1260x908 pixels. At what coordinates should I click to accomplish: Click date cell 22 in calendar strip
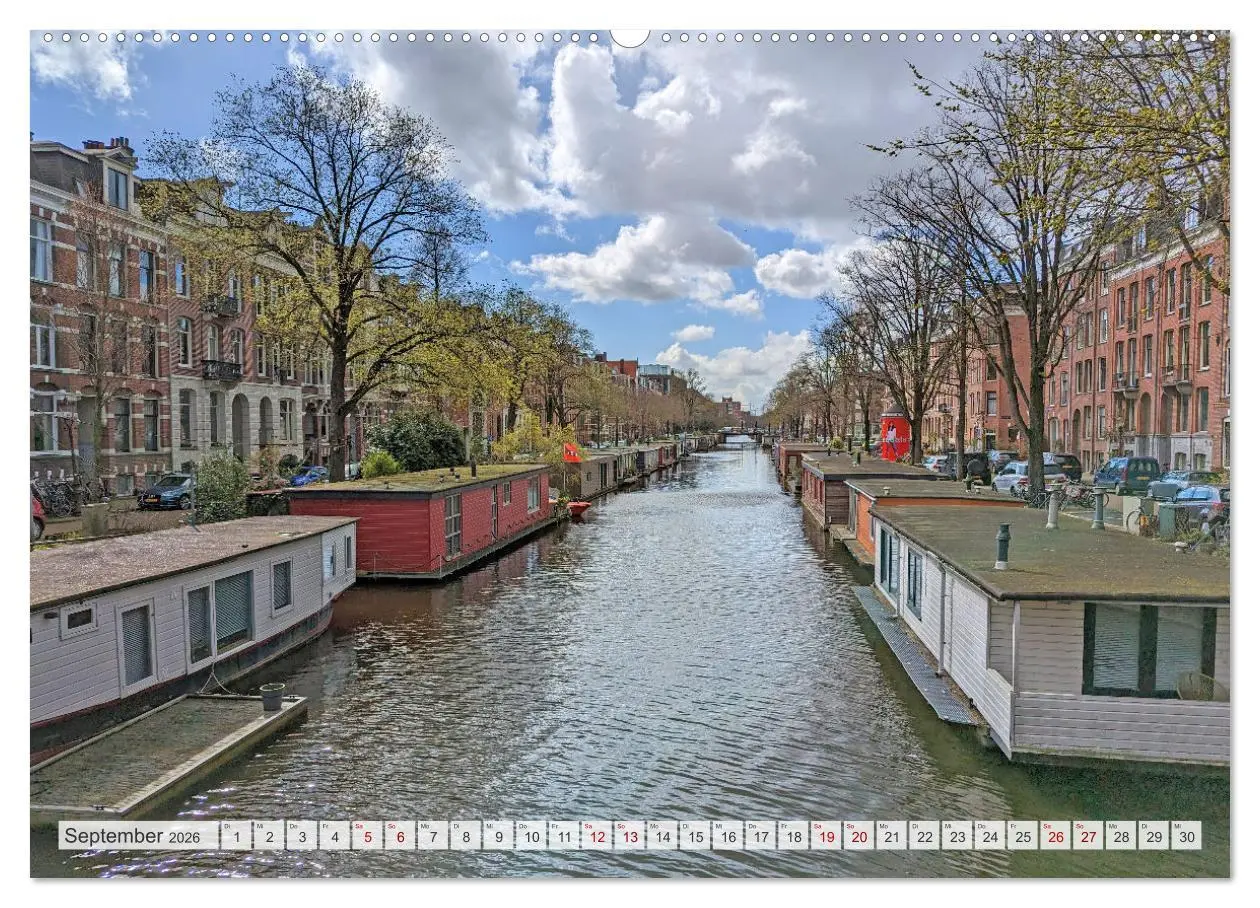point(924,836)
